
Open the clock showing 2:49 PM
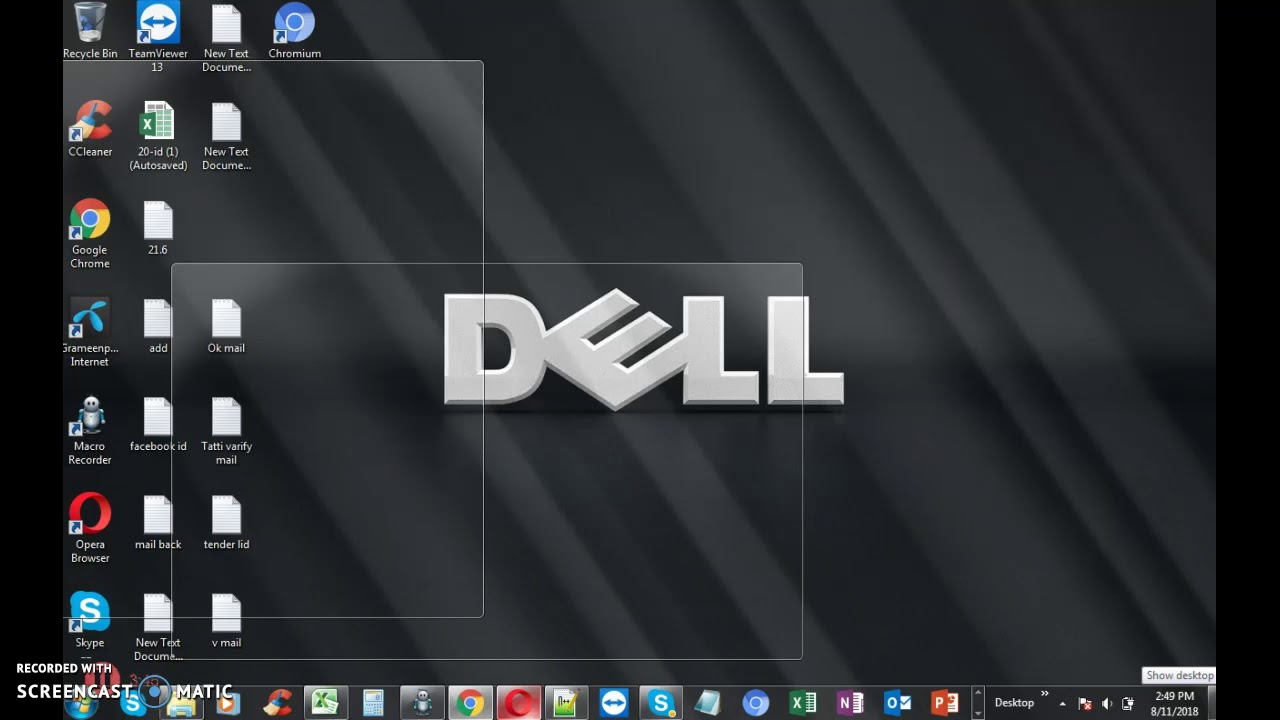(x=1174, y=704)
